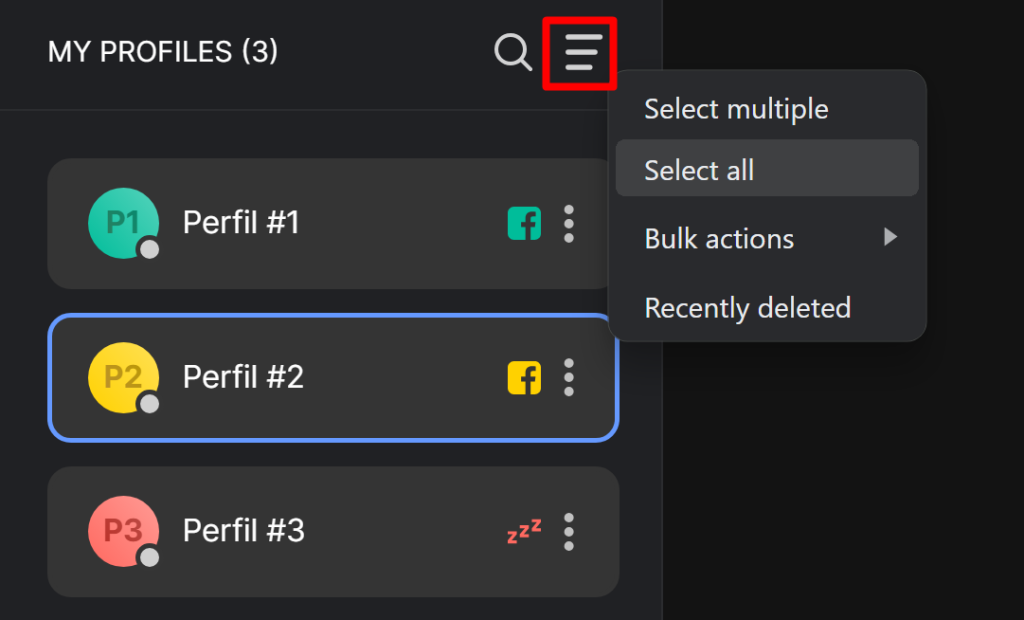Open the three-dot menu for Perfil #3
Image resolution: width=1024 pixels, height=620 pixels.
569,531
